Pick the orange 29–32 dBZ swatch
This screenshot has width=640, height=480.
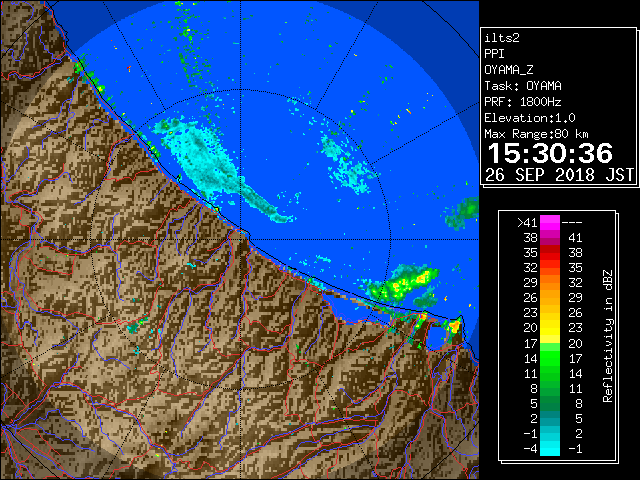click(550, 283)
